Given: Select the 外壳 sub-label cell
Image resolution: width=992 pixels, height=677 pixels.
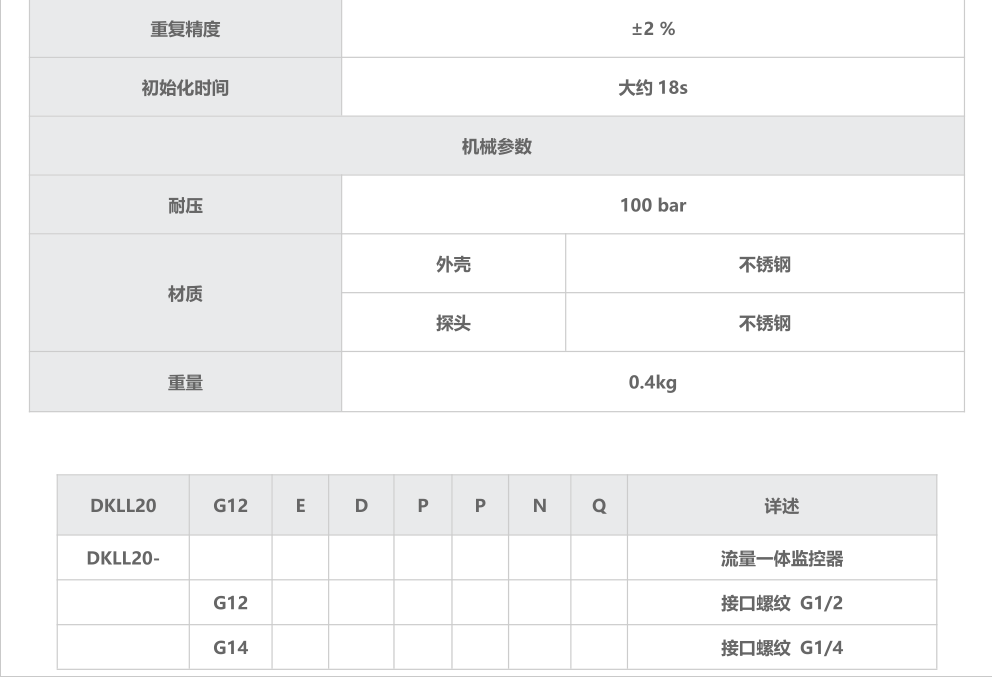Looking at the screenshot, I should click(453, 264).
